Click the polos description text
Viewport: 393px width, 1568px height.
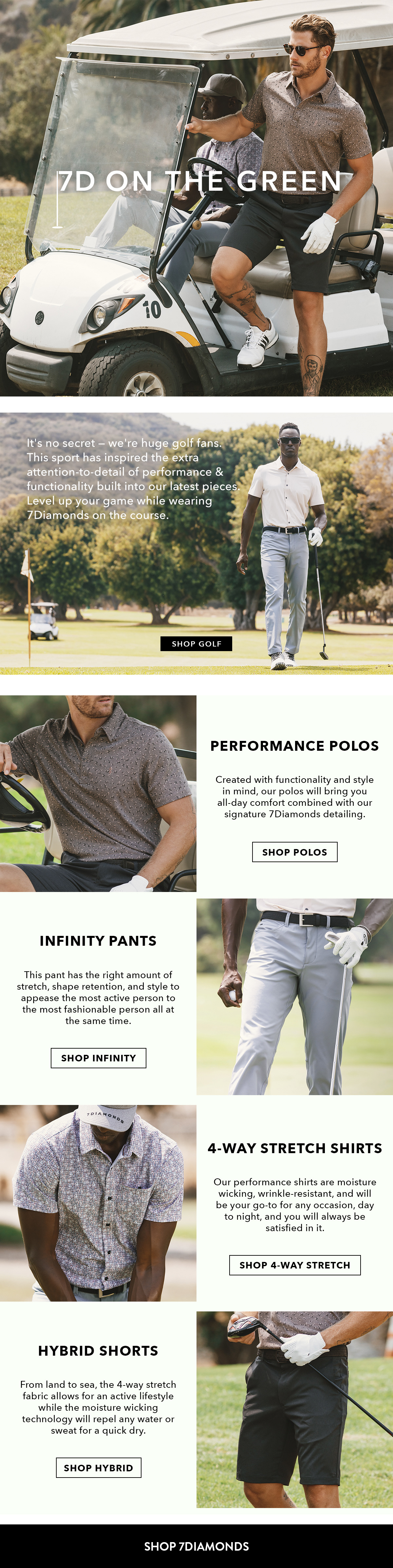coord(294,796)
